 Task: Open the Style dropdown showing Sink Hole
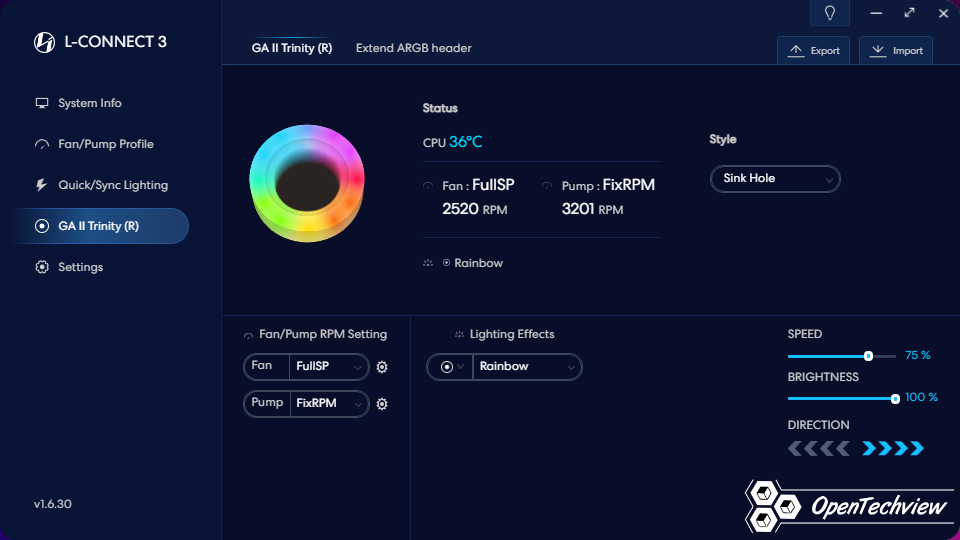click(x=775, y=179)
